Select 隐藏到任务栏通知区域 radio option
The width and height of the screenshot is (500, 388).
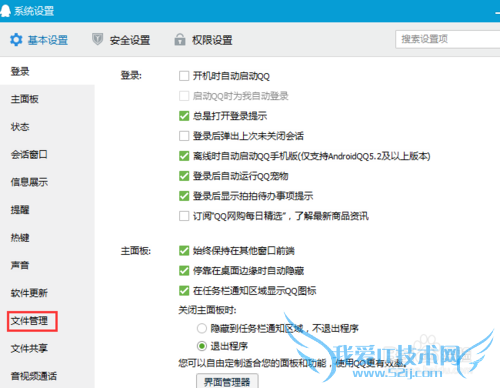point(202,329)
